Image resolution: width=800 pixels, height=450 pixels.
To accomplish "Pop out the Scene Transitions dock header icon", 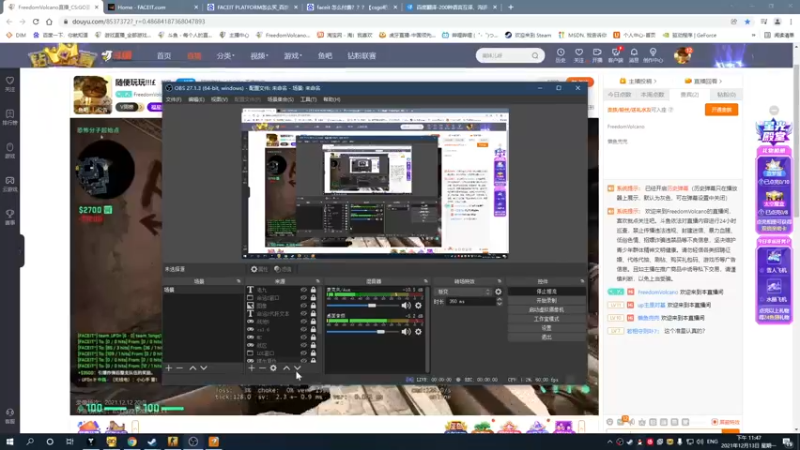I will pos(499,281).
